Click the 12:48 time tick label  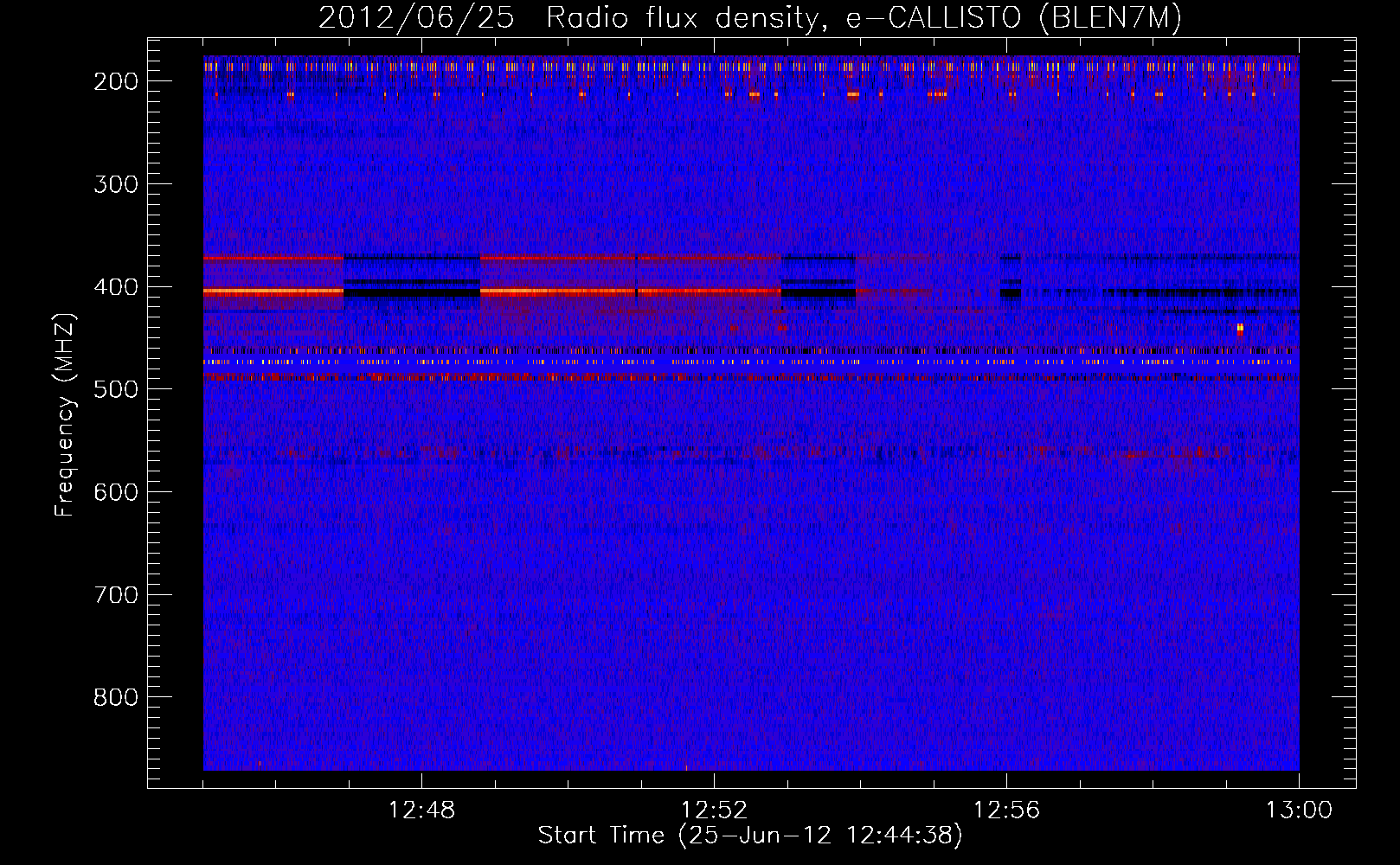(421, 811)
